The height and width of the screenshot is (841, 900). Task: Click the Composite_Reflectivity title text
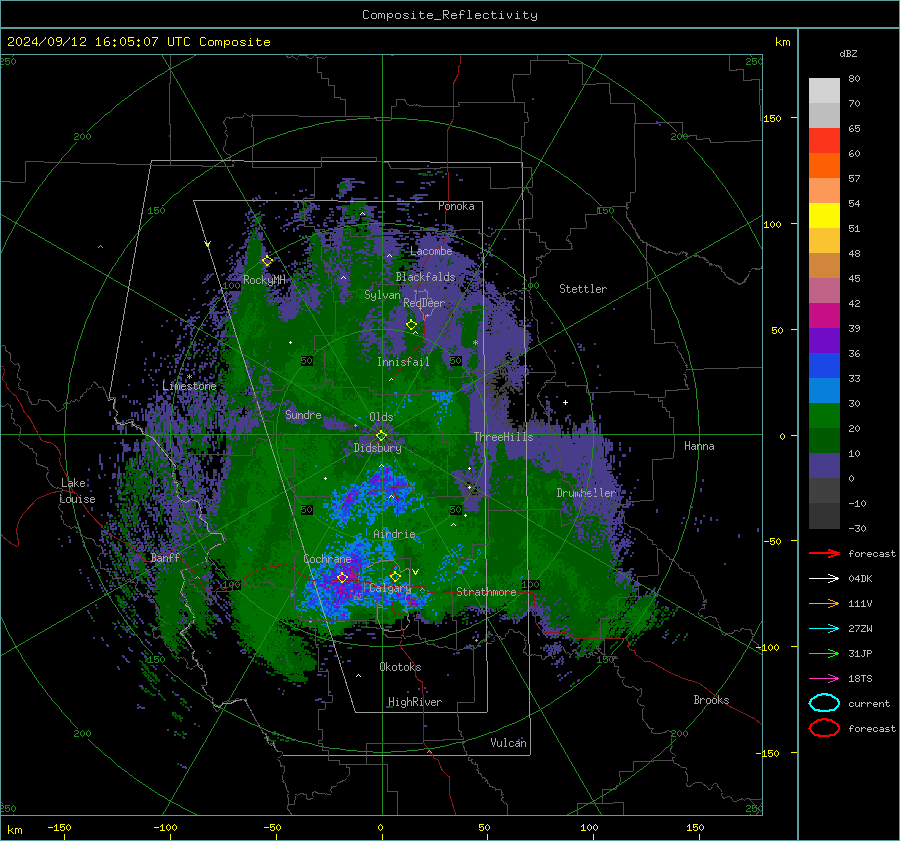click(450, 15)
